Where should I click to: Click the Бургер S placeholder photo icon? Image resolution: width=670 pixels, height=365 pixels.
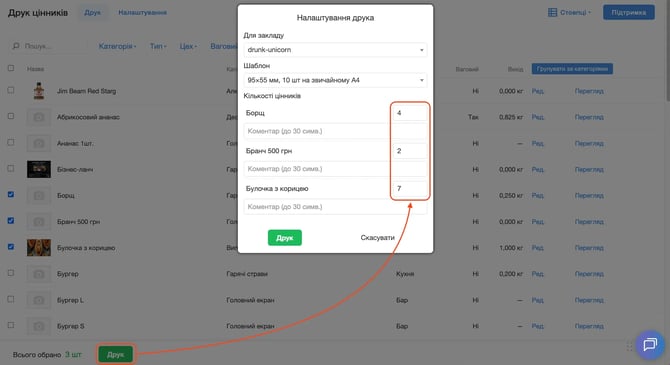tap(39, 326)
